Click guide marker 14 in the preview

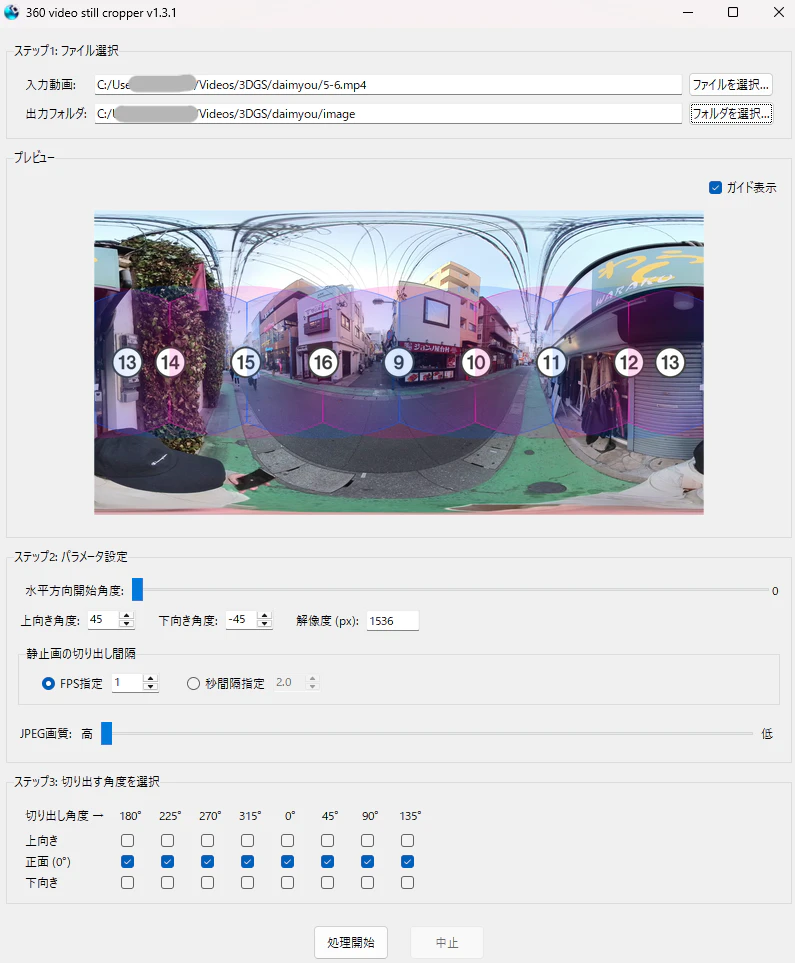click(x=170, y=362)
